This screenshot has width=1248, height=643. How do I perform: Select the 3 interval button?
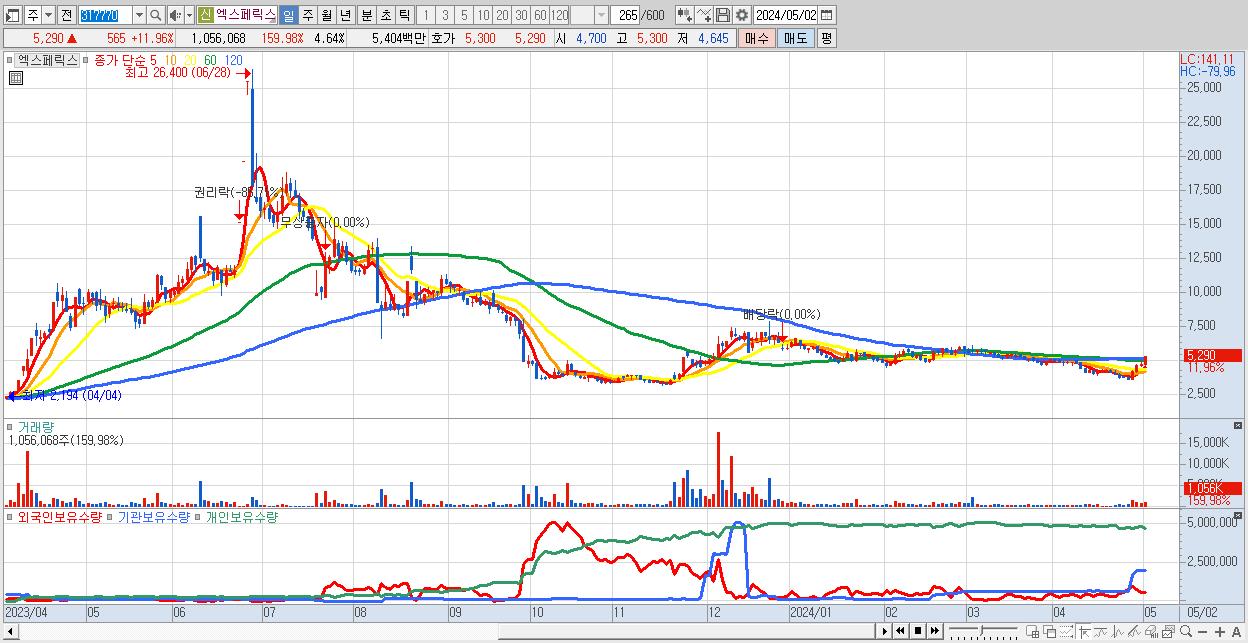click(445, 15)
